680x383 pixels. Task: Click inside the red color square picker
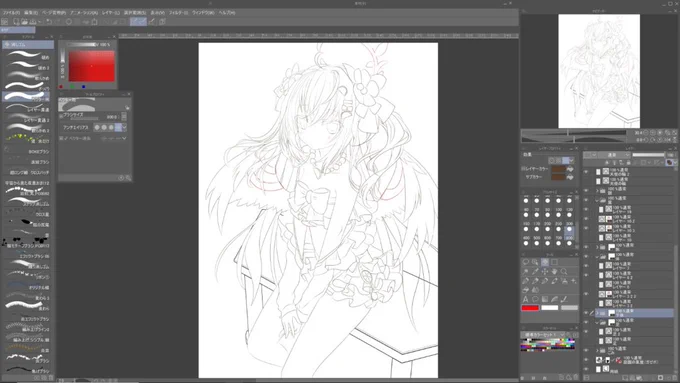[92, 66]
